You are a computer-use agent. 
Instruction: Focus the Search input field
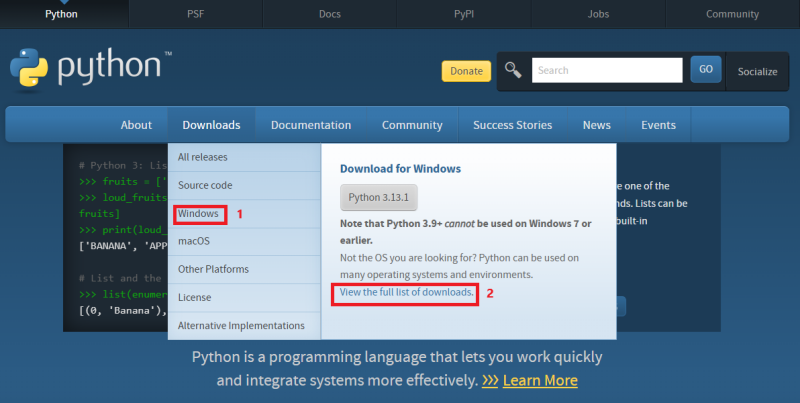[607, 70]
